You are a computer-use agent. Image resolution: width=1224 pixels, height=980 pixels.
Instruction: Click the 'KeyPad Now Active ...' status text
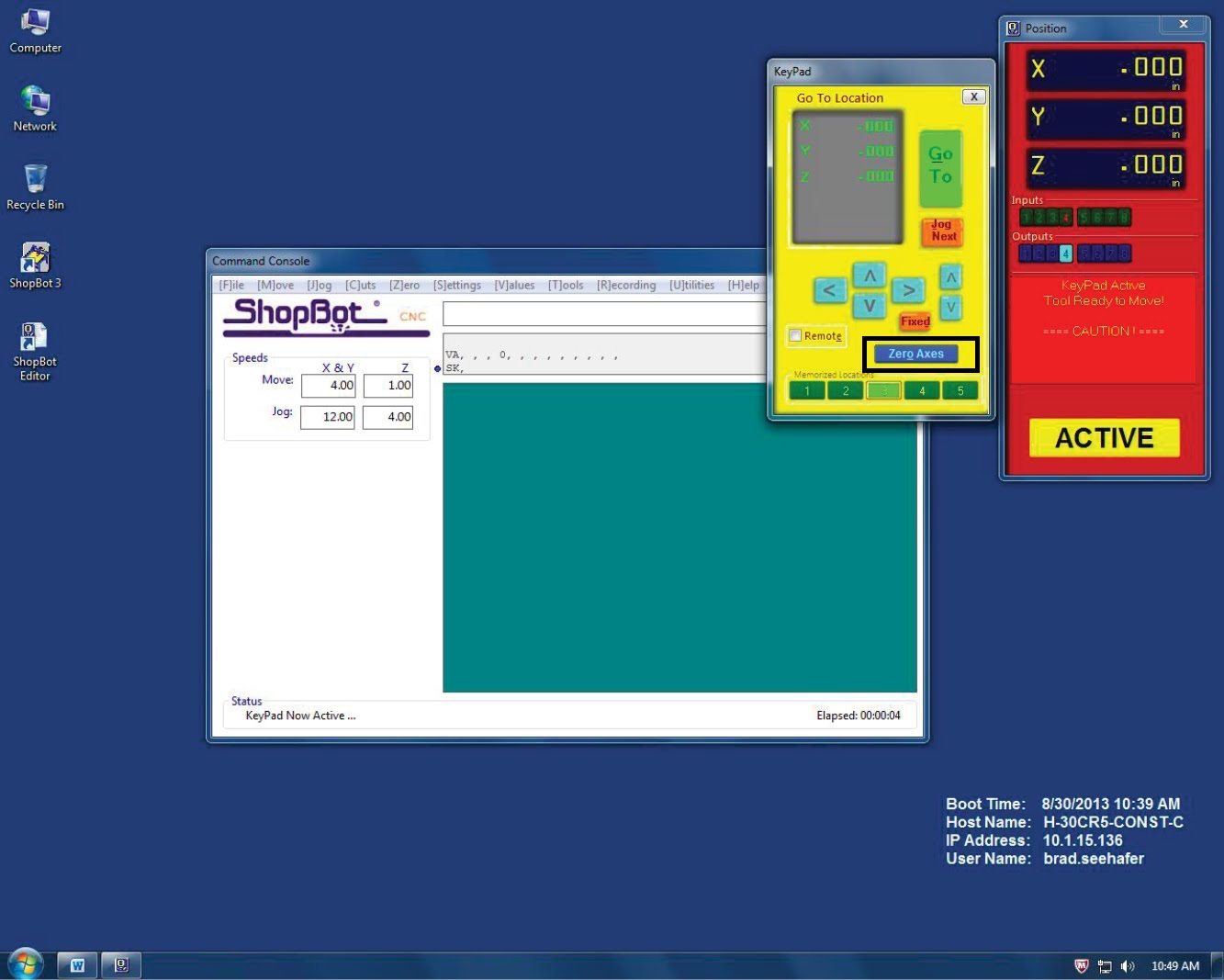pos(300,715)
